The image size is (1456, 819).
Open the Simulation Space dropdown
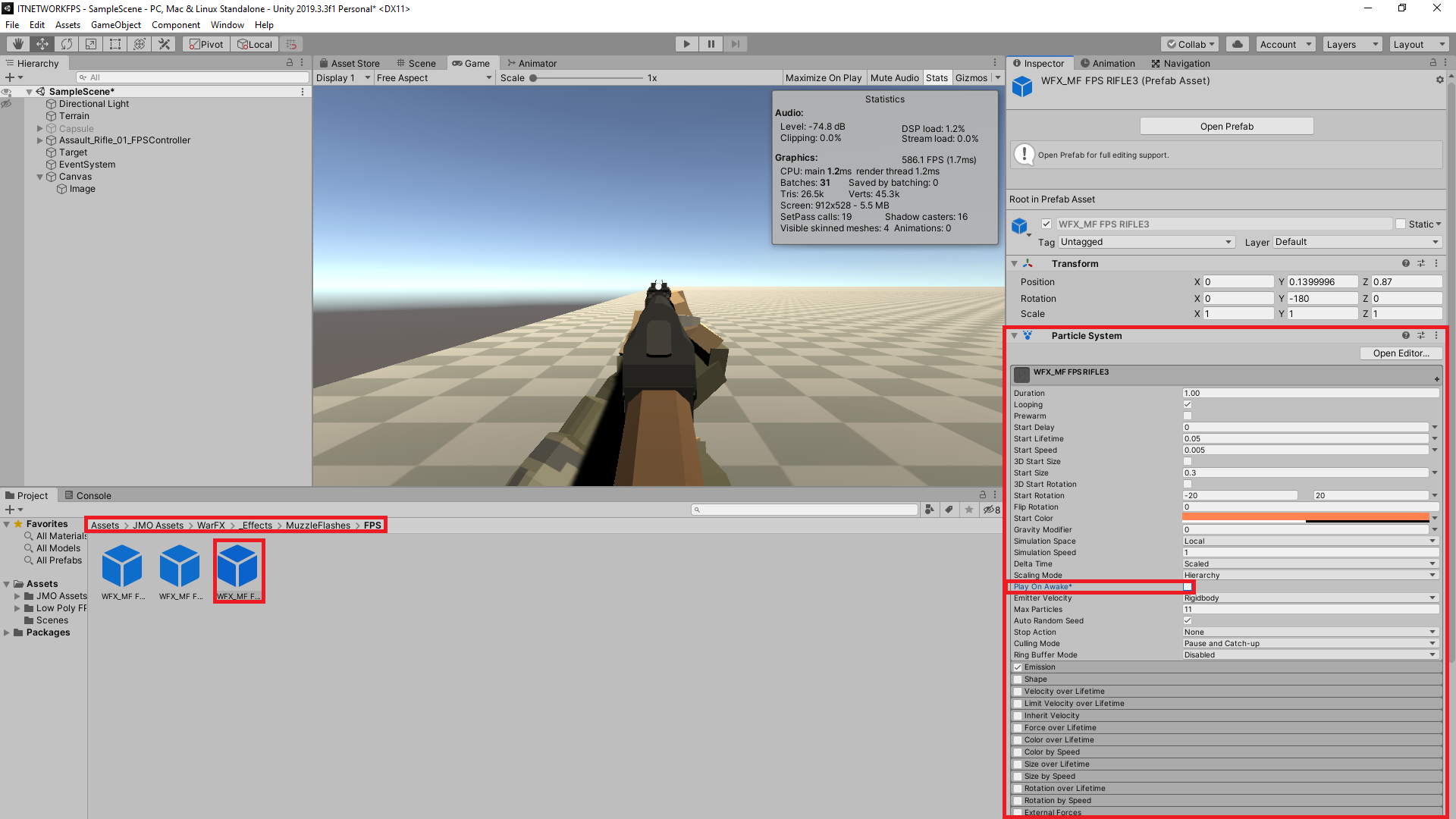click(1310, 541)
